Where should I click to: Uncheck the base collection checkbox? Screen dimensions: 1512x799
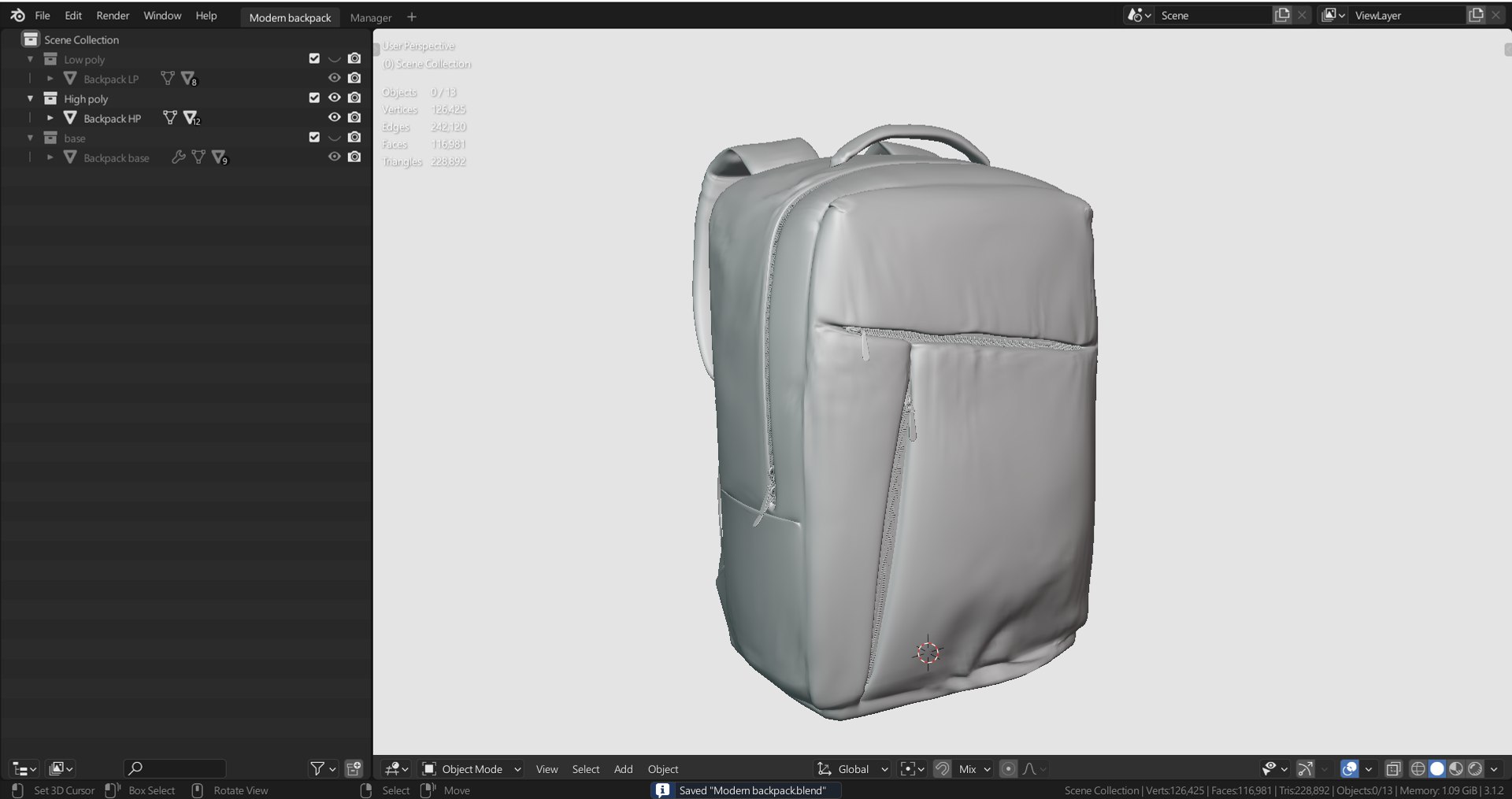coord(314,137)
